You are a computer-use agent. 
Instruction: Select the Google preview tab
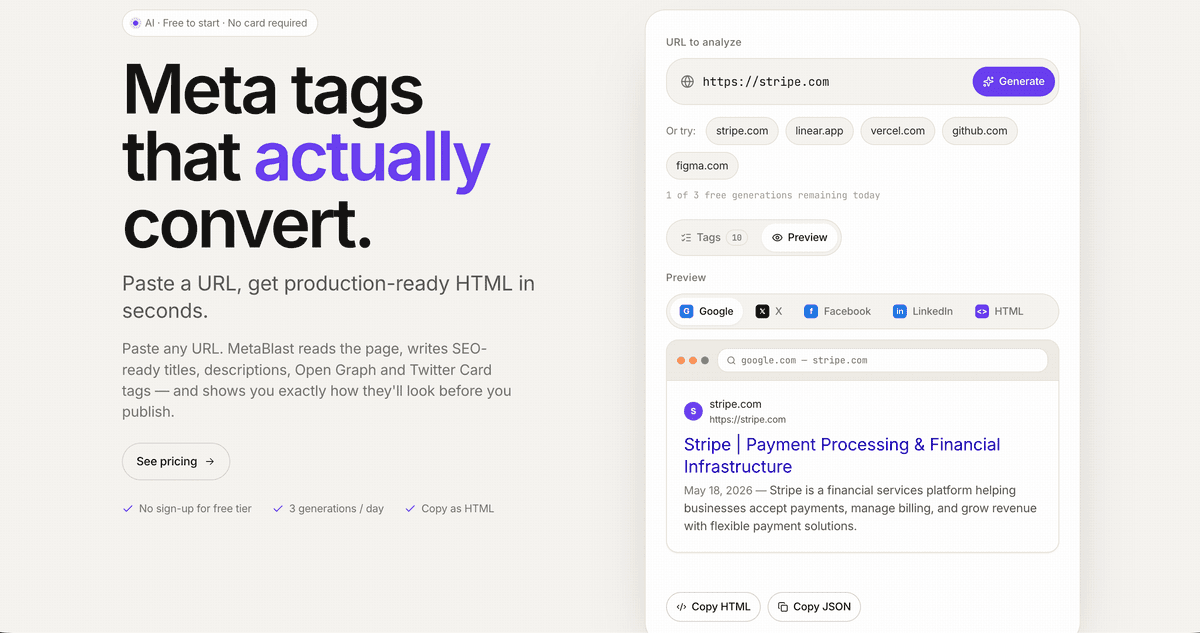coord(706,311)
